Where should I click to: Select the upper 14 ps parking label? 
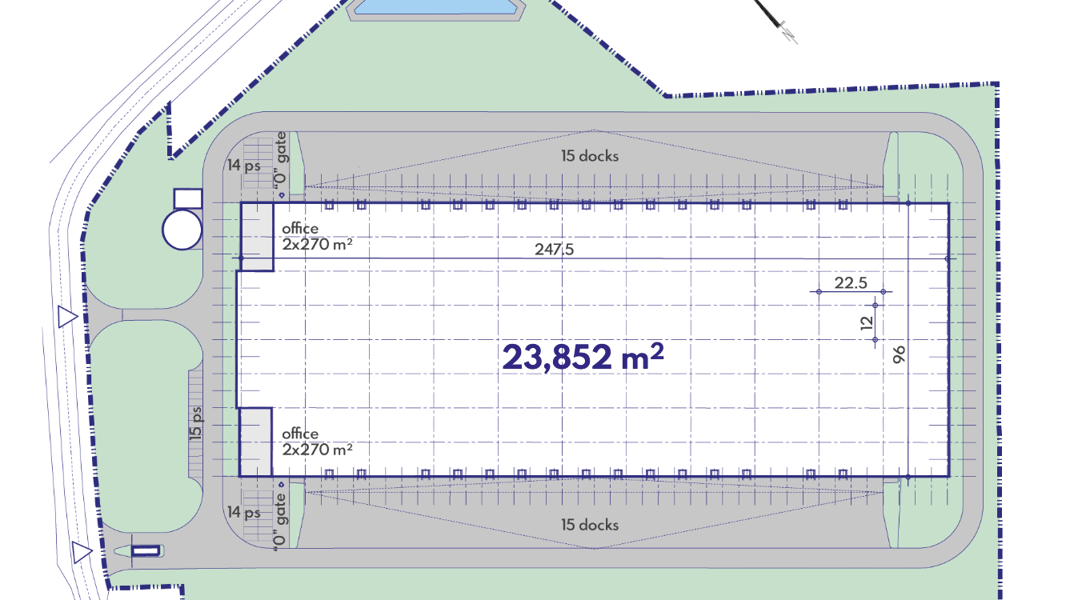click(244, 165)
